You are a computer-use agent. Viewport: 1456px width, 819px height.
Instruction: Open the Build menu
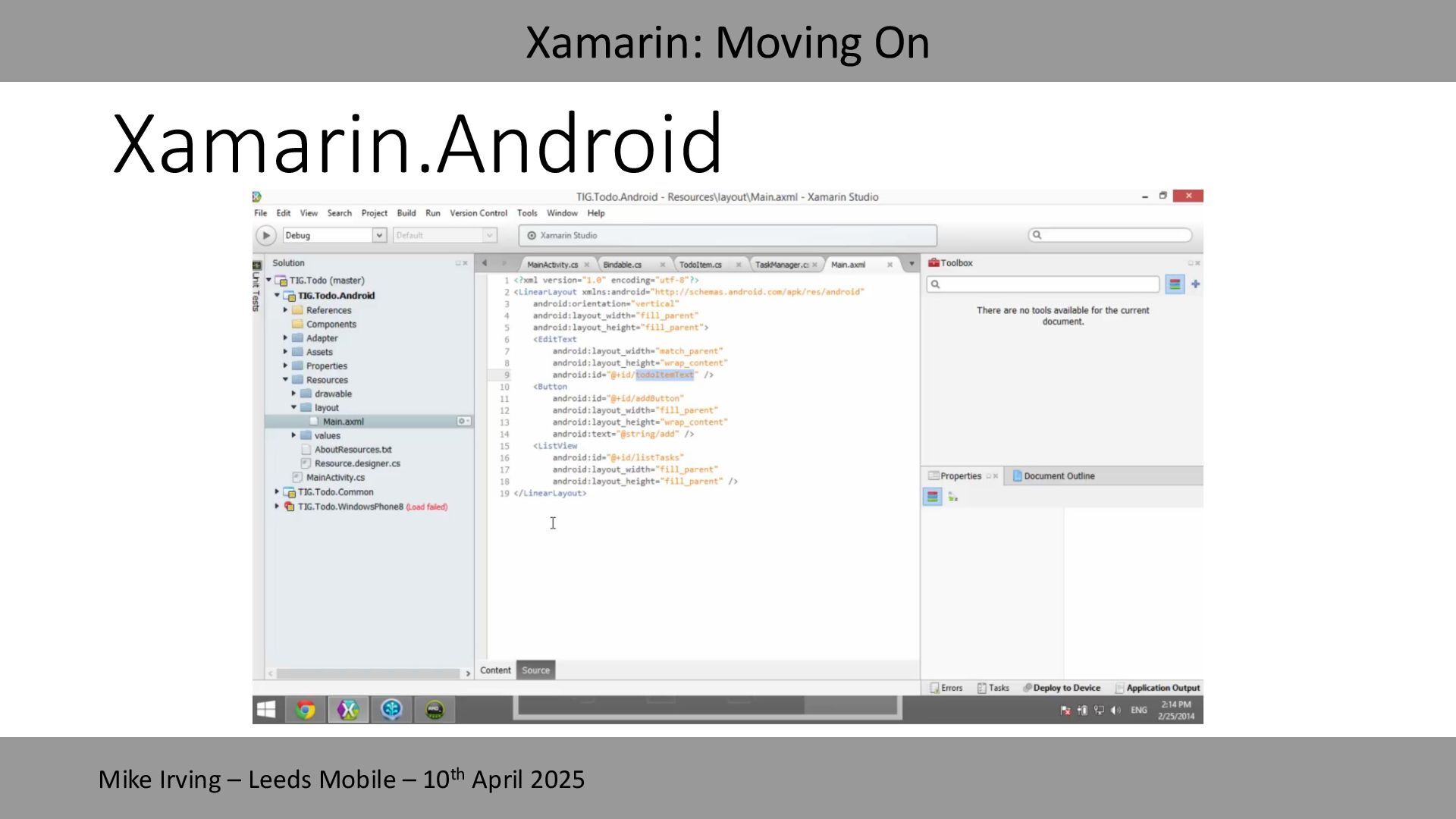coord(406,214)
